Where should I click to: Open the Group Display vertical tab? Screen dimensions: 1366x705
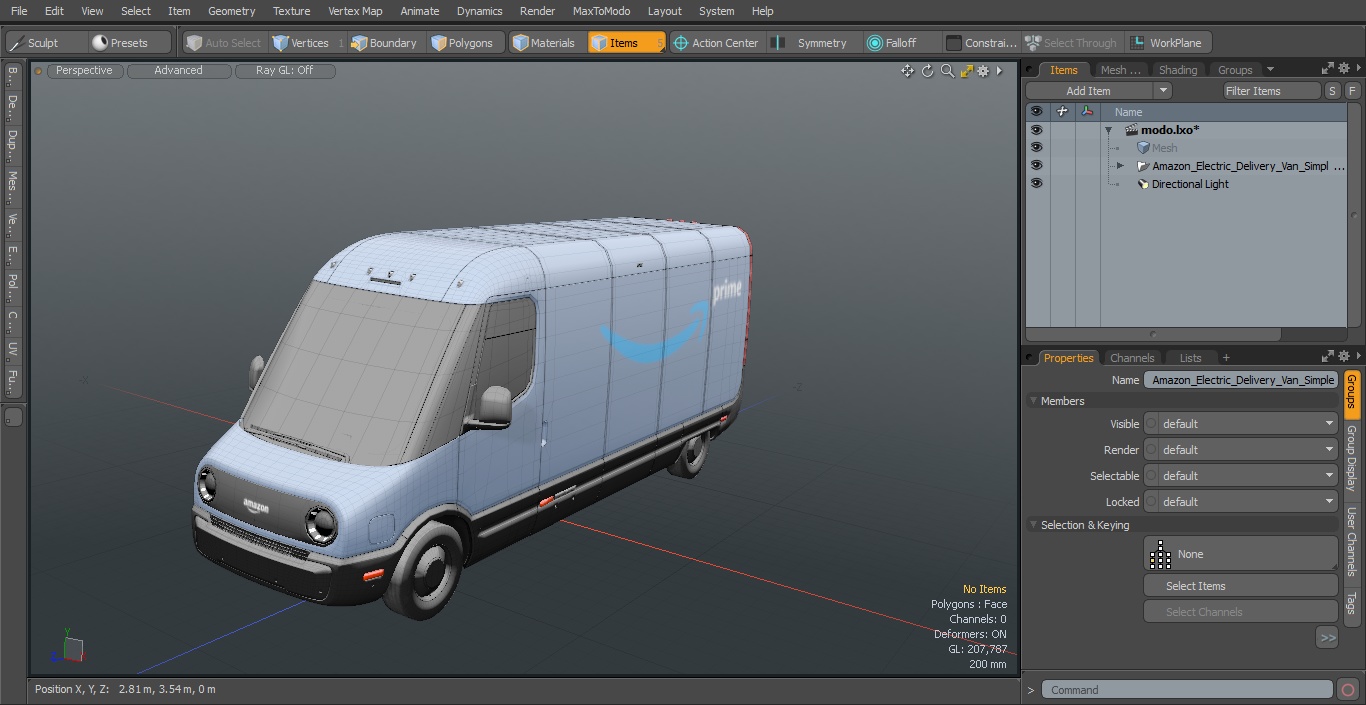pyautogui.click(x=1351, y=459)
